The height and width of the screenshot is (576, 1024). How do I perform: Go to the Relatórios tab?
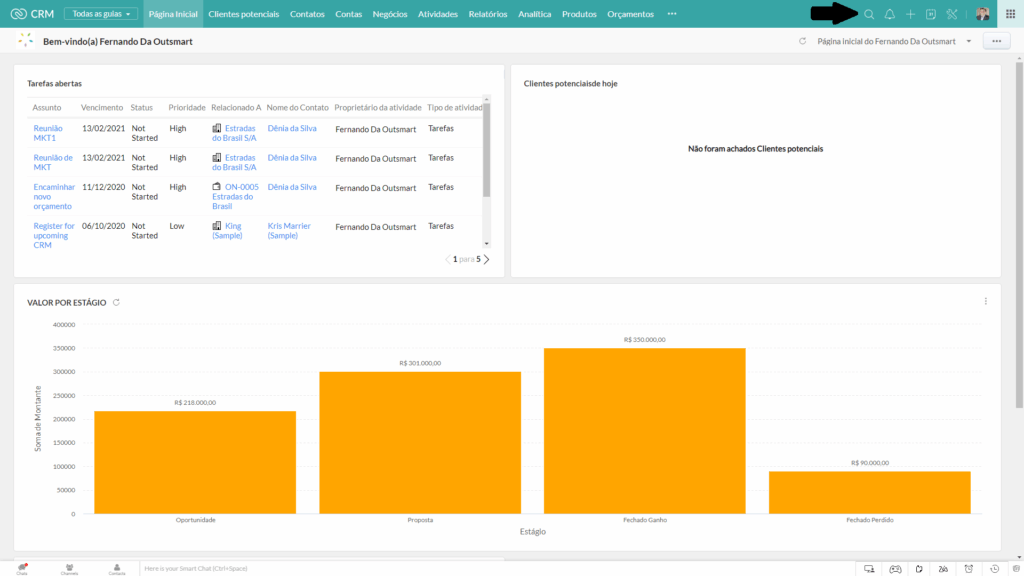[x=488, y=14]
